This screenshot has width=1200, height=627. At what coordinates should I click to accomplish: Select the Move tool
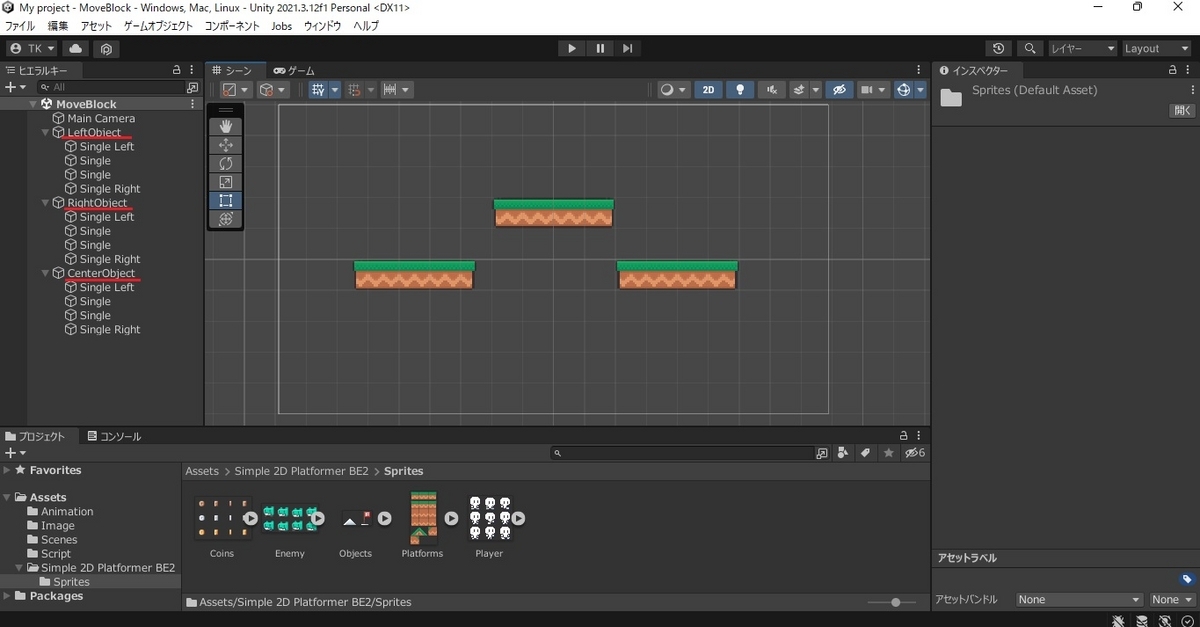pos(226,145)
